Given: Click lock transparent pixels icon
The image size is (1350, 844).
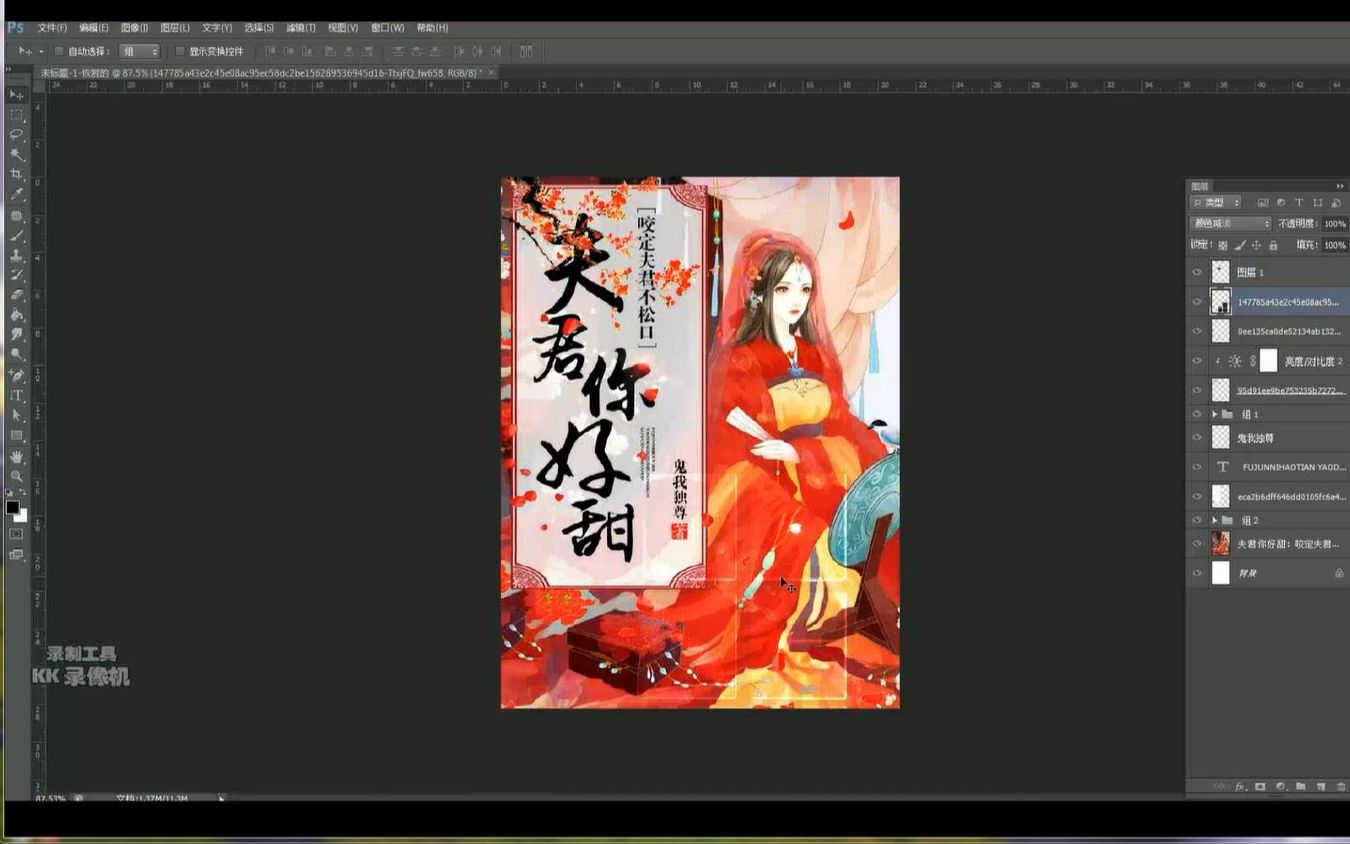Looking at the screenshot, I should click(x=1222, y=245).
